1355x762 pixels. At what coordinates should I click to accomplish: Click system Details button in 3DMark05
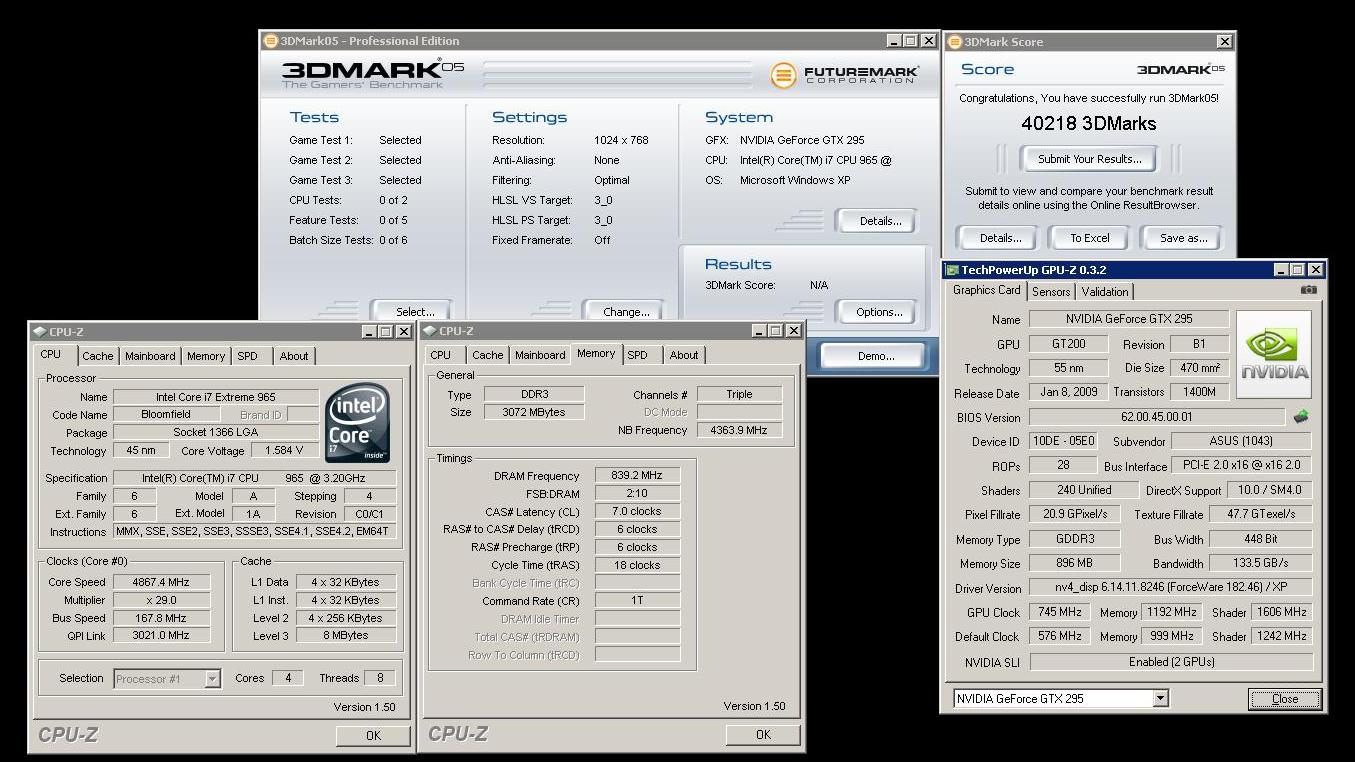879,221
